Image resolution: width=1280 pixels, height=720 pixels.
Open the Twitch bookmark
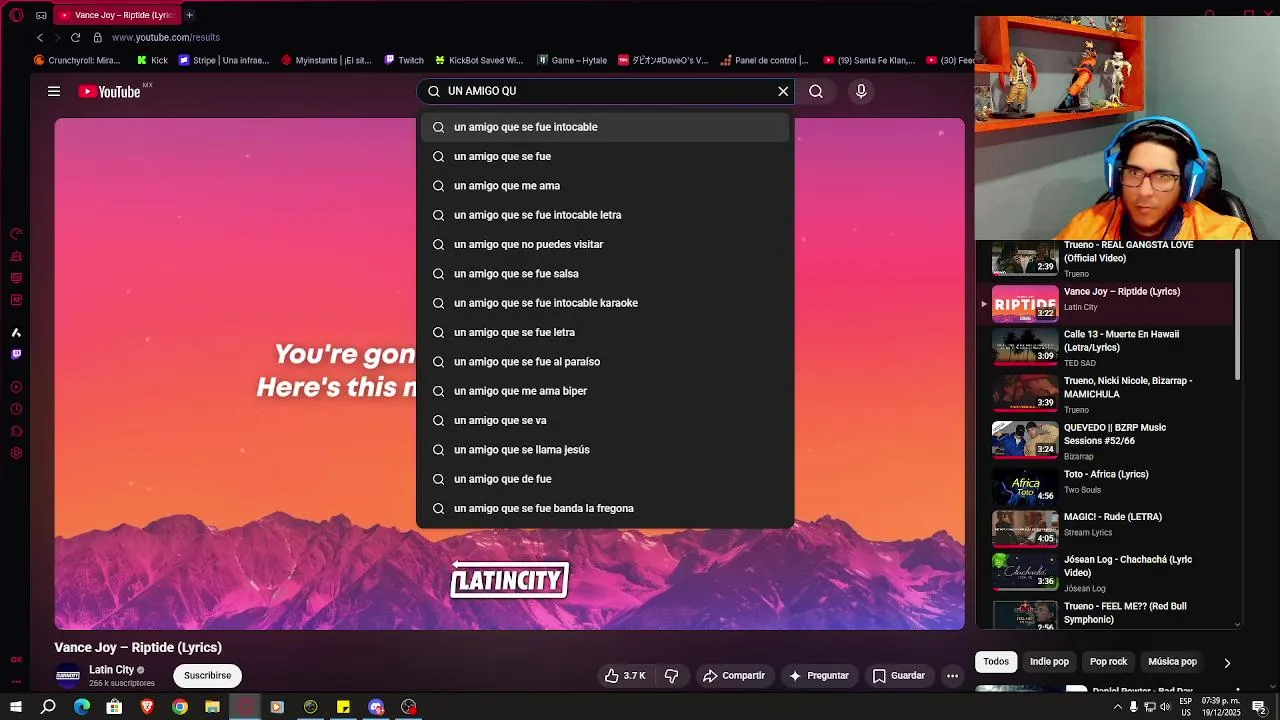(x=404, y=60)
